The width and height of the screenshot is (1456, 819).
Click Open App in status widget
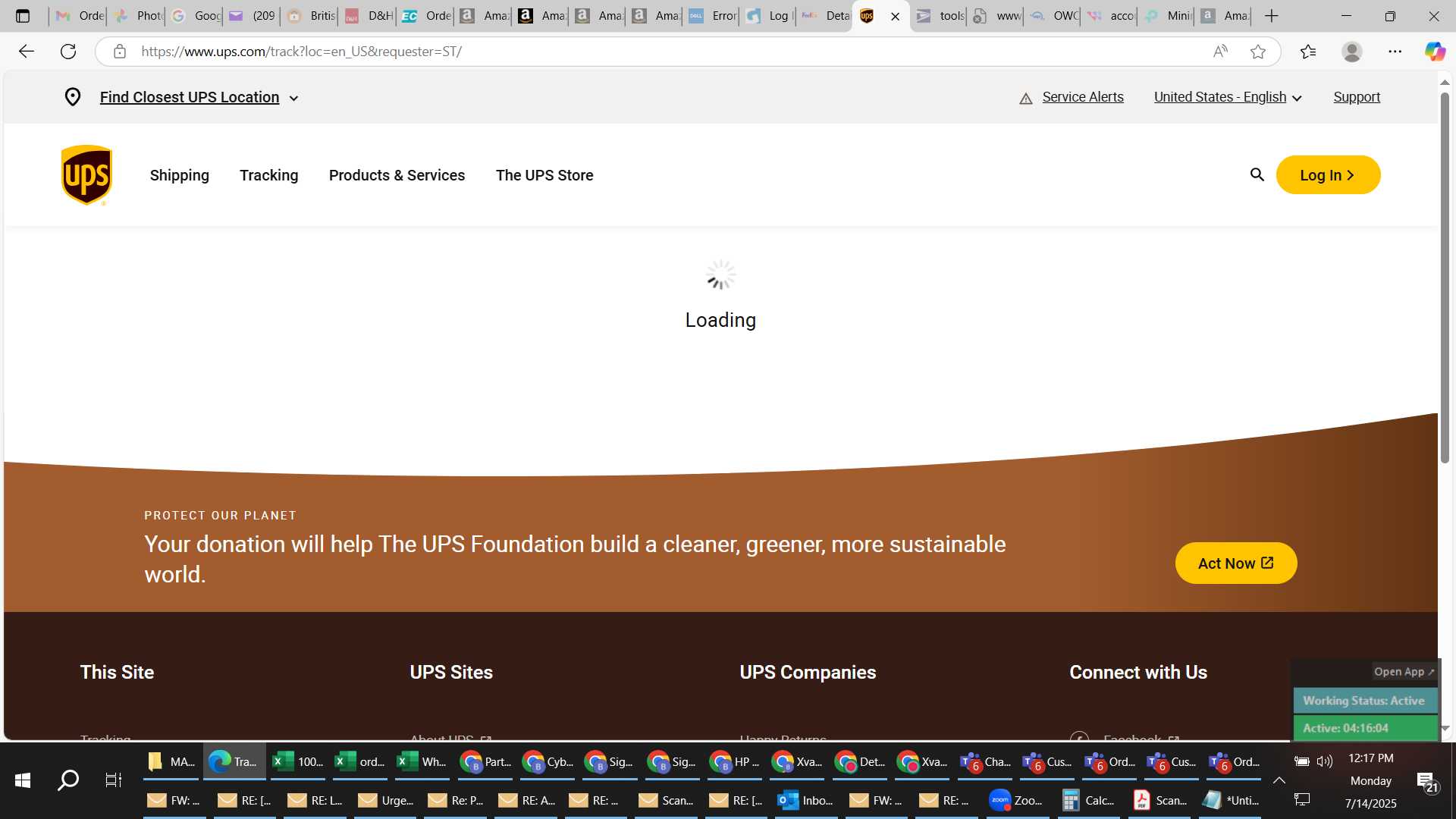(1404, 672)
